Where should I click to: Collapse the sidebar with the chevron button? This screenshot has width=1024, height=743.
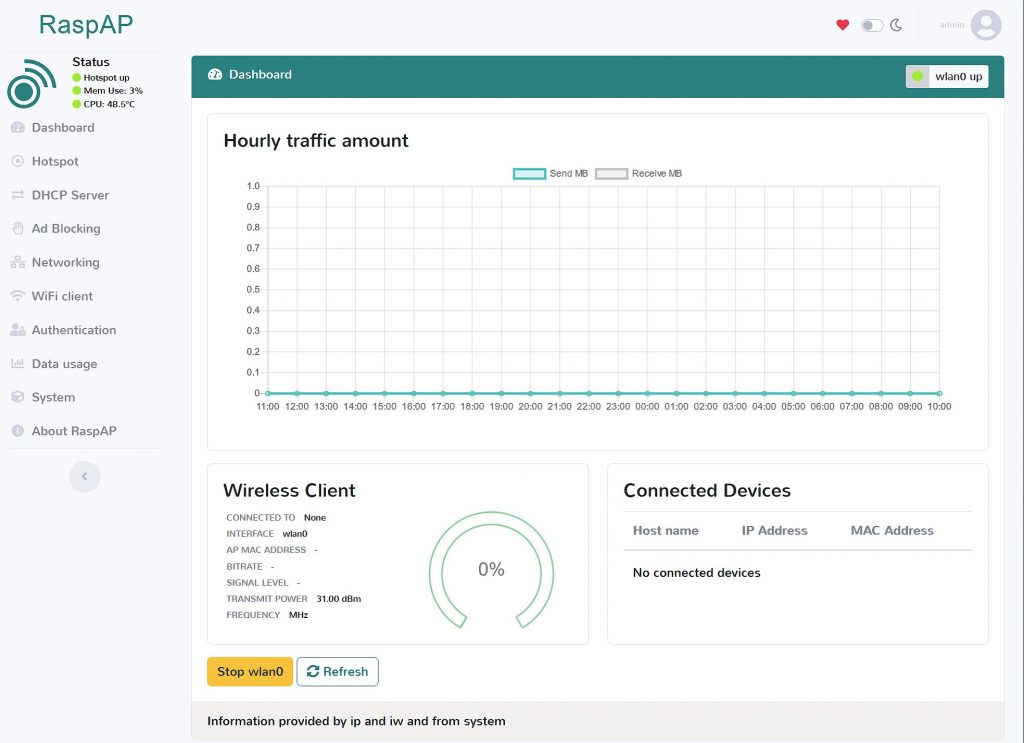click(85, 477)
